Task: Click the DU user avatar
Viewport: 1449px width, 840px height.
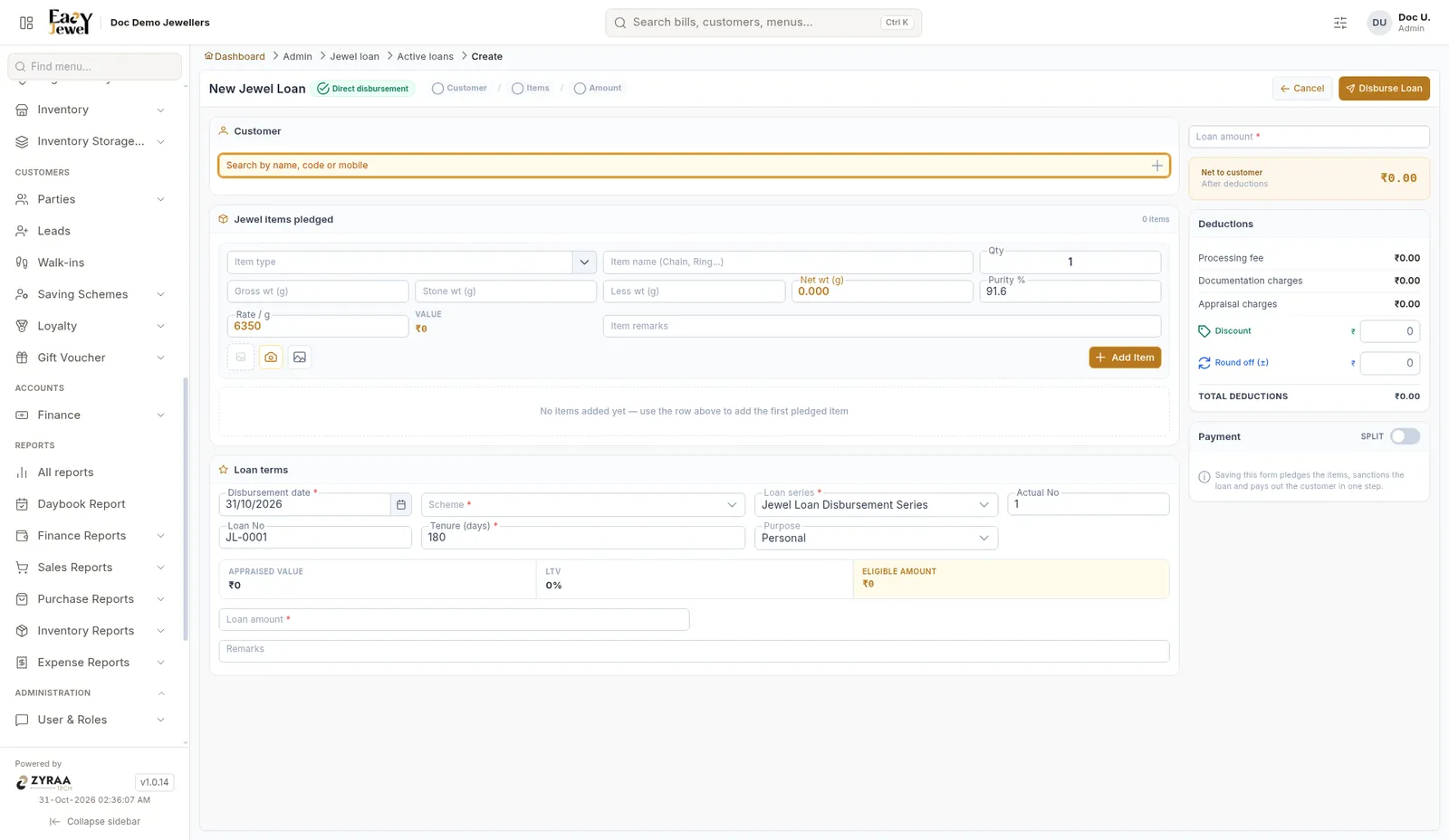Action: [x=1379, y=23]
